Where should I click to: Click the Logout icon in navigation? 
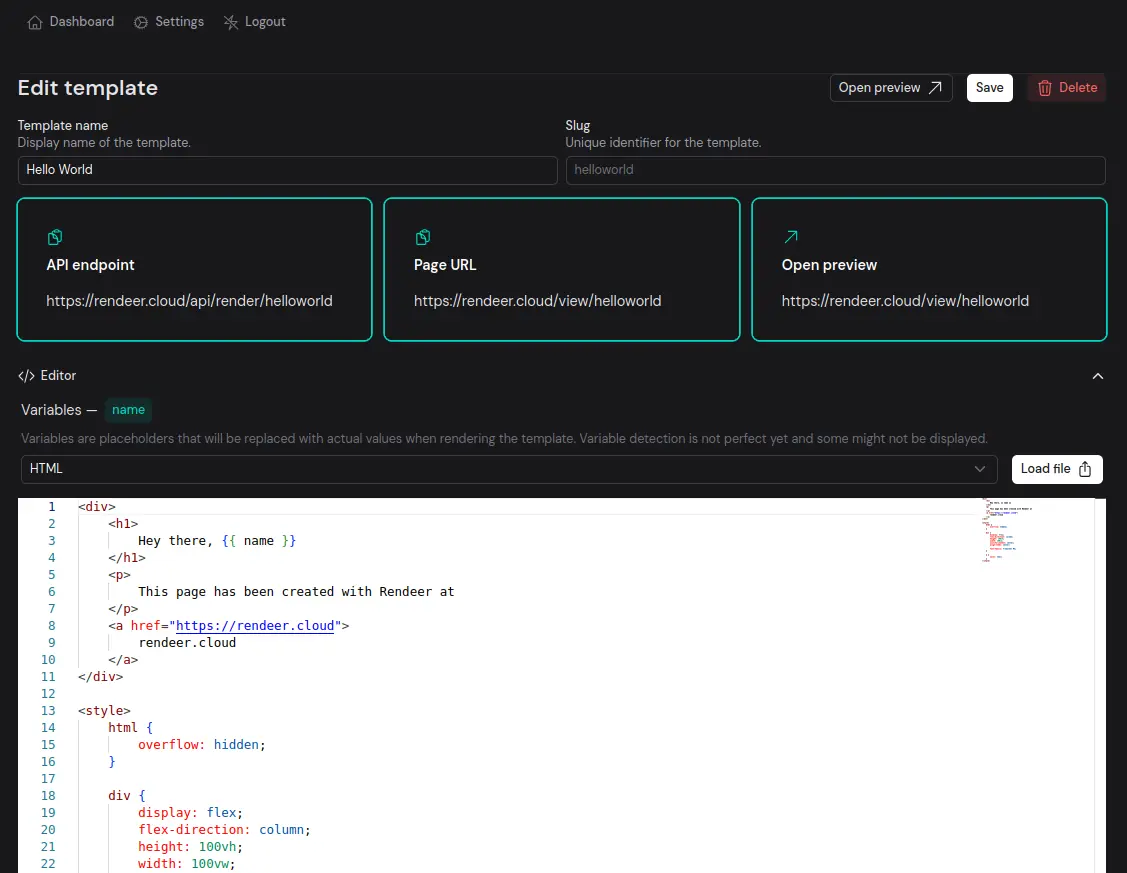(x=230, y=22)
